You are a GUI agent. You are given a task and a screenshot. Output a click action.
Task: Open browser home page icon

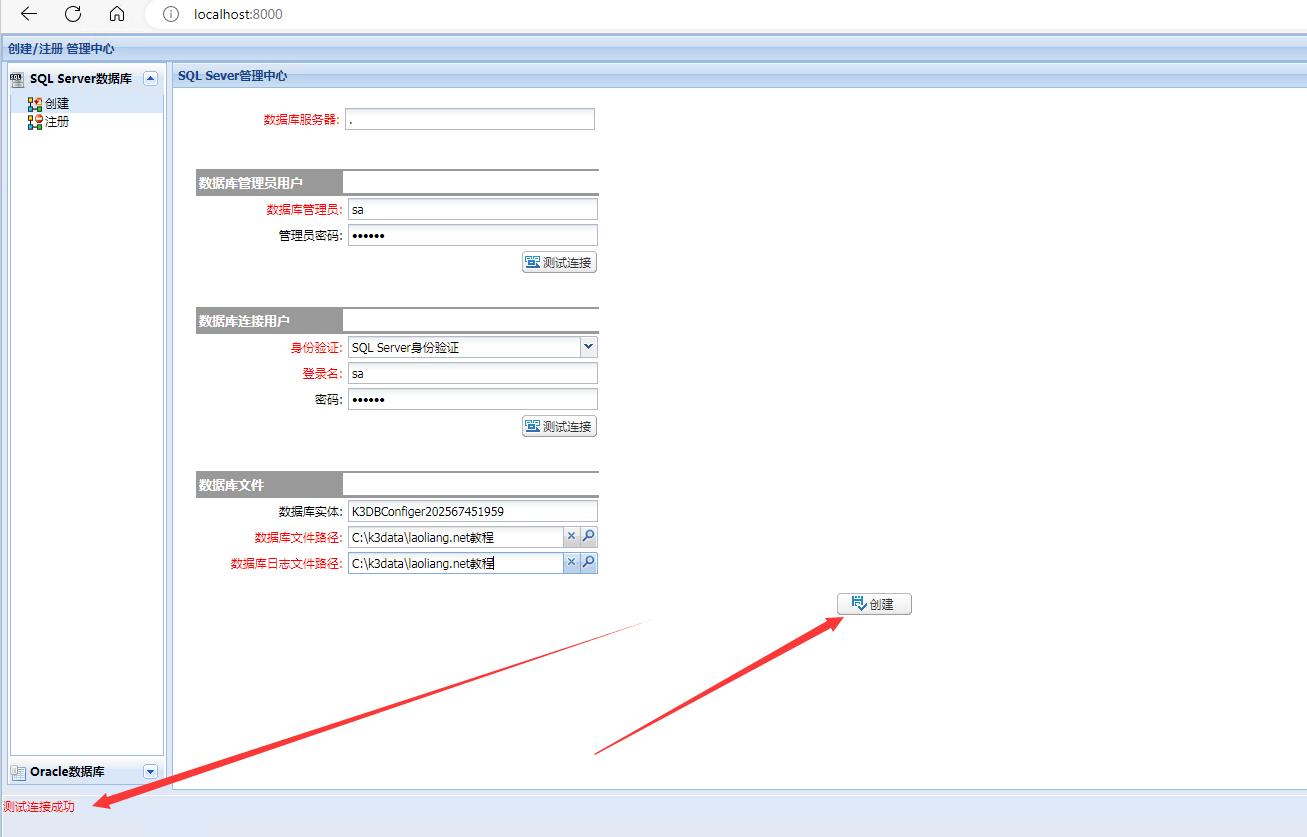(x=117, y=14)
